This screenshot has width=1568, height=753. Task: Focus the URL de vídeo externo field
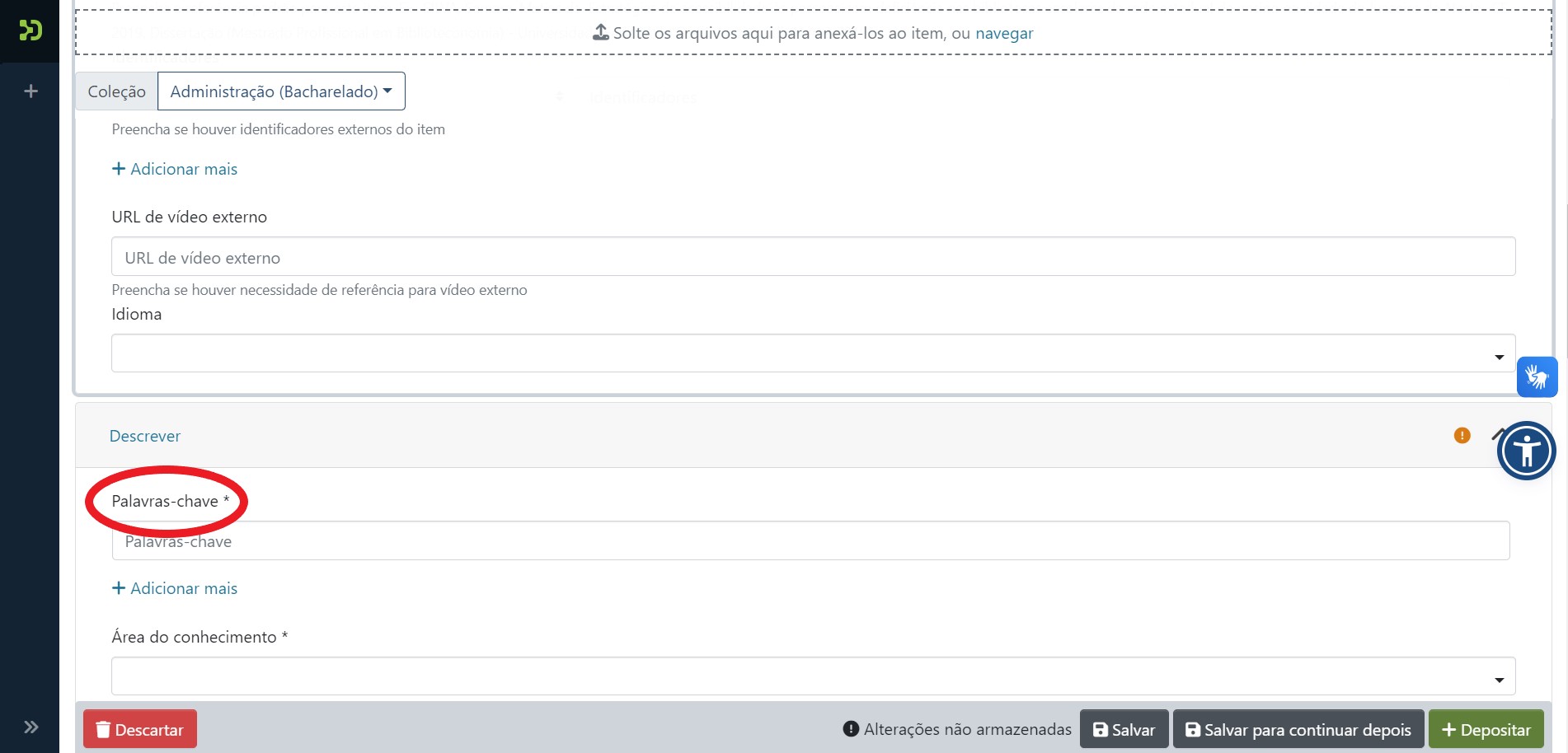(x=812, y=257)
